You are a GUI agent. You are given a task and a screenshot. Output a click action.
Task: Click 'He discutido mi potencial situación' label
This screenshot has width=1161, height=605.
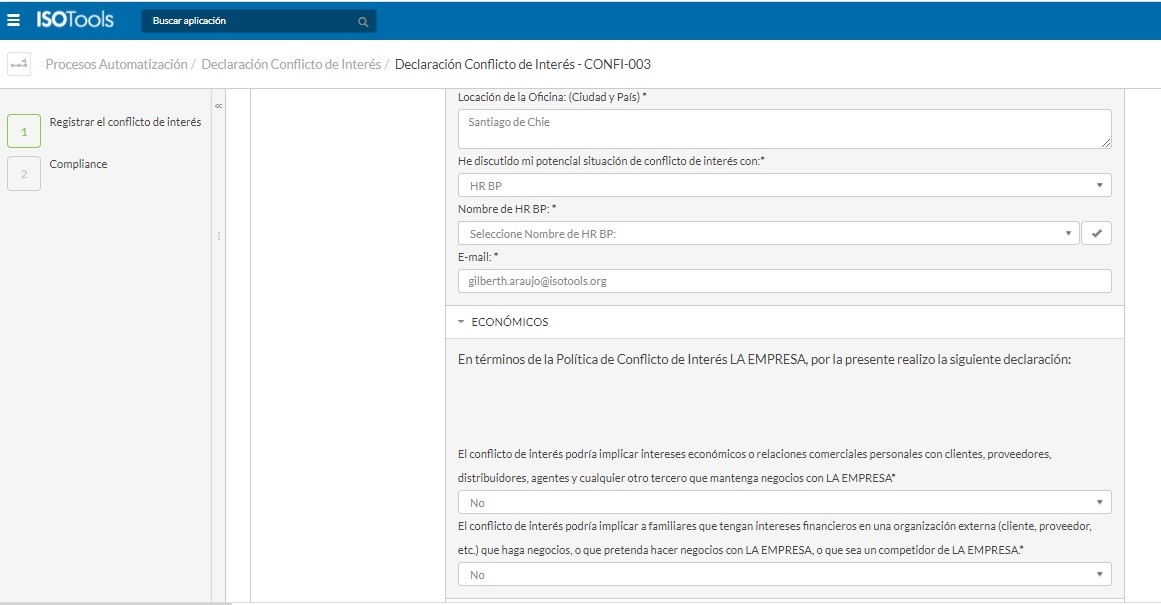[611, 161]
